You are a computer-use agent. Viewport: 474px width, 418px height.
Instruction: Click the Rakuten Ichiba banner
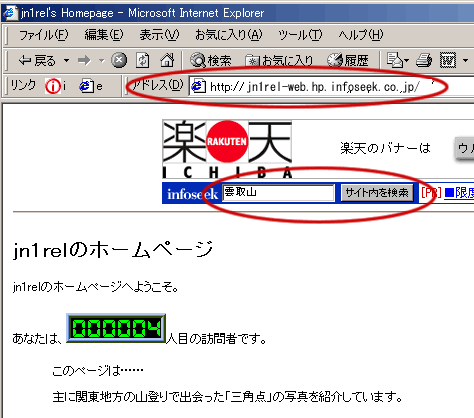click(227, 149)
